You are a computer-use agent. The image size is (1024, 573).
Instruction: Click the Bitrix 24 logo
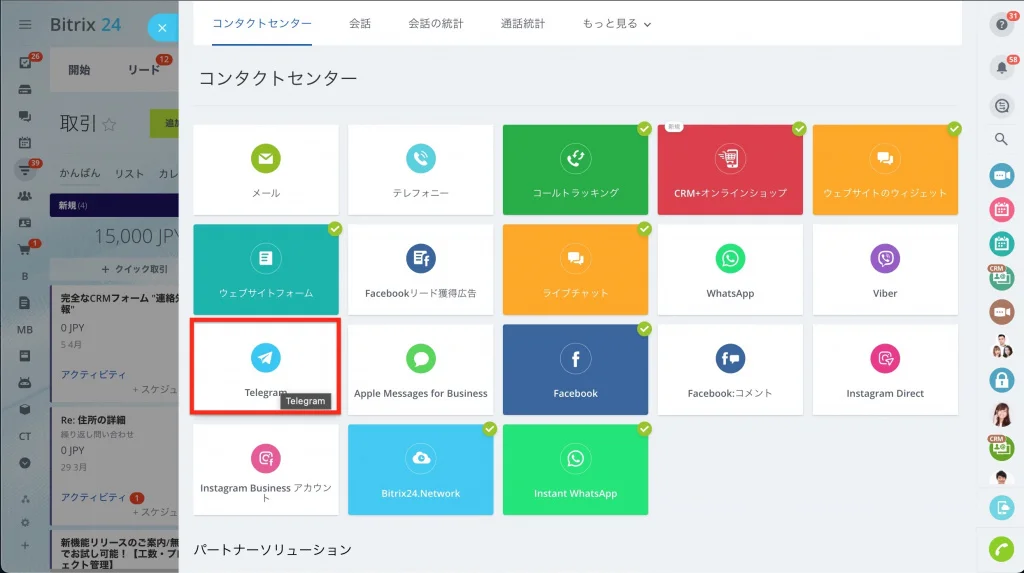(86, 25)
